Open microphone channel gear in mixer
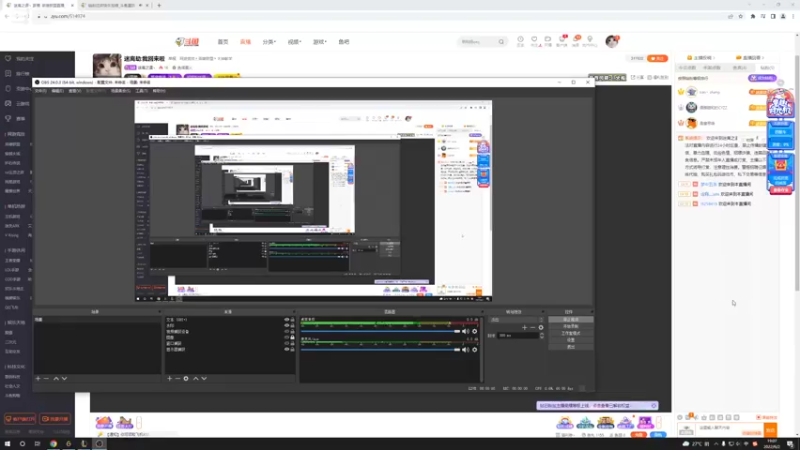Screen dimensions: 800x450 (x=474, y=349)
